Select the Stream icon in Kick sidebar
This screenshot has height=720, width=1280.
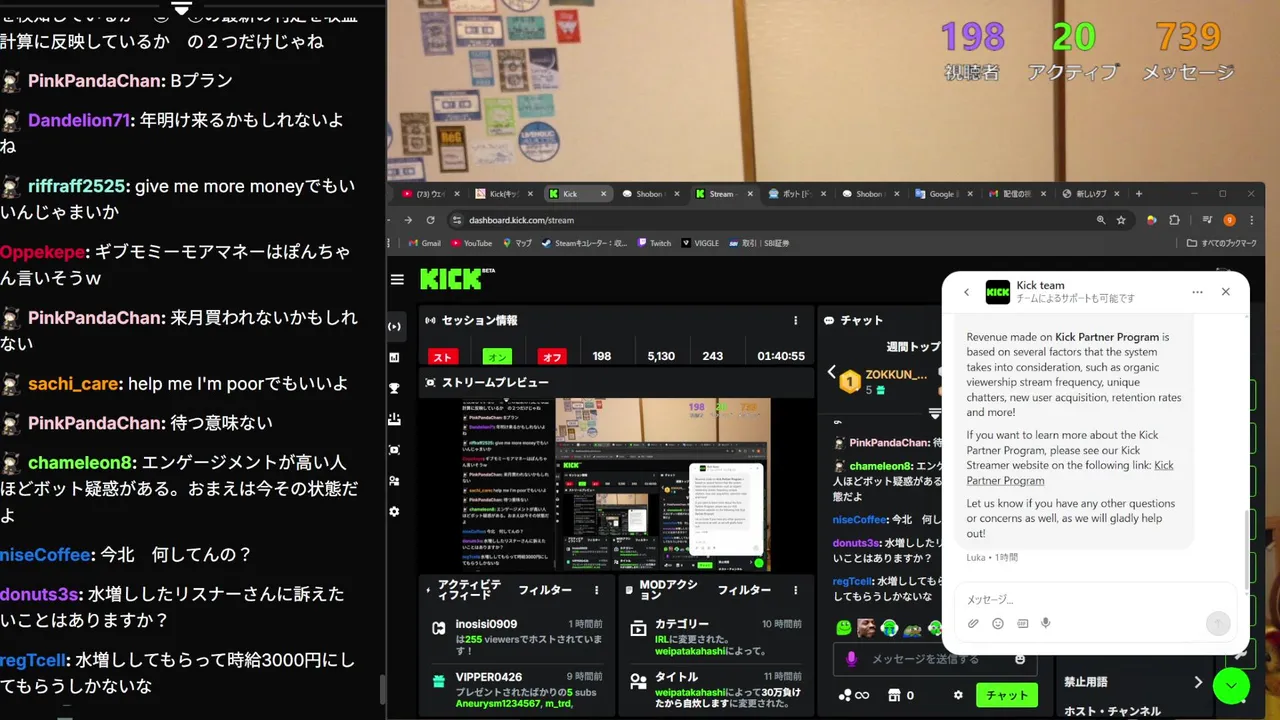click(x=395, y=326)
